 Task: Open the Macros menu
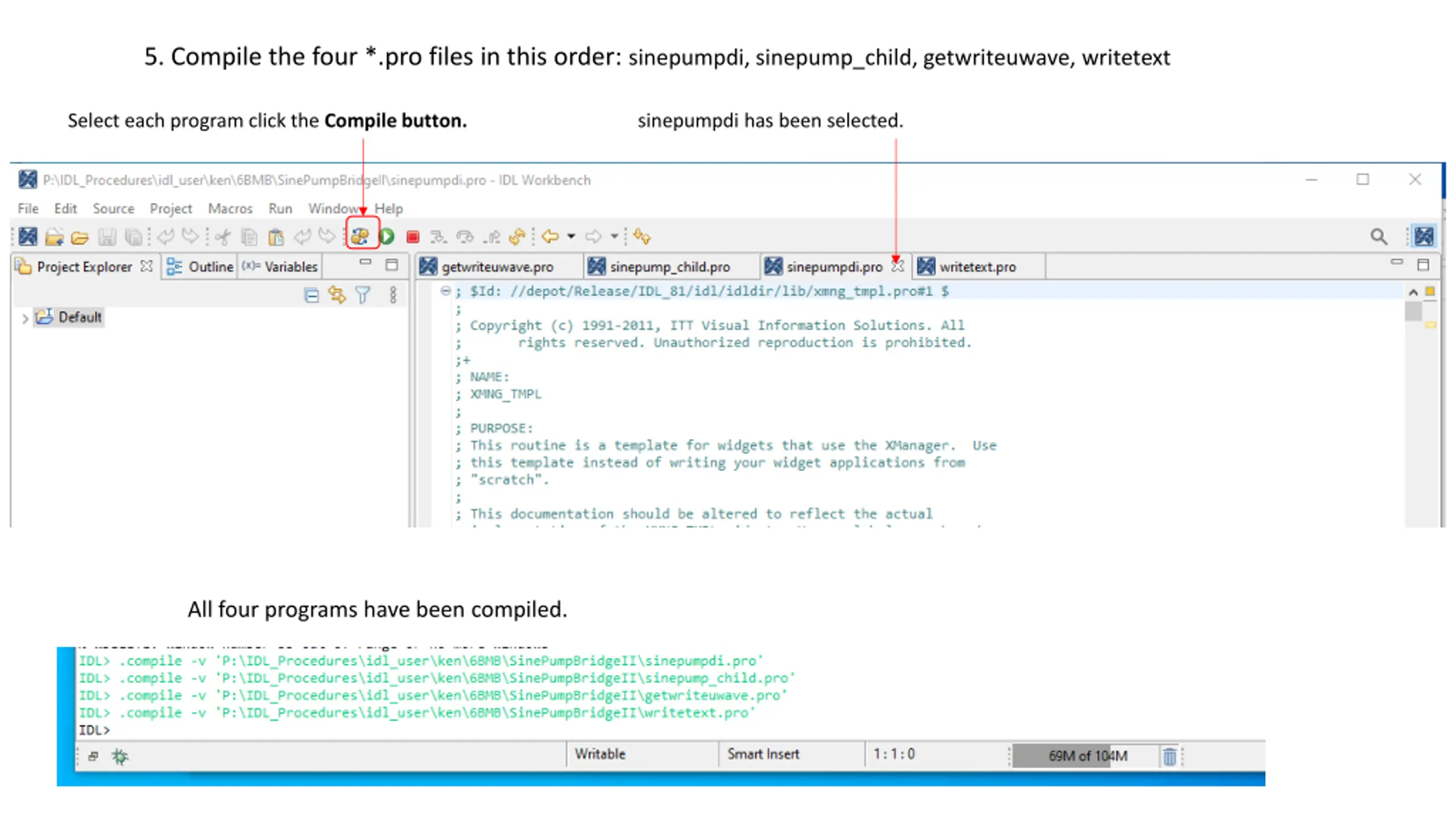230,209
